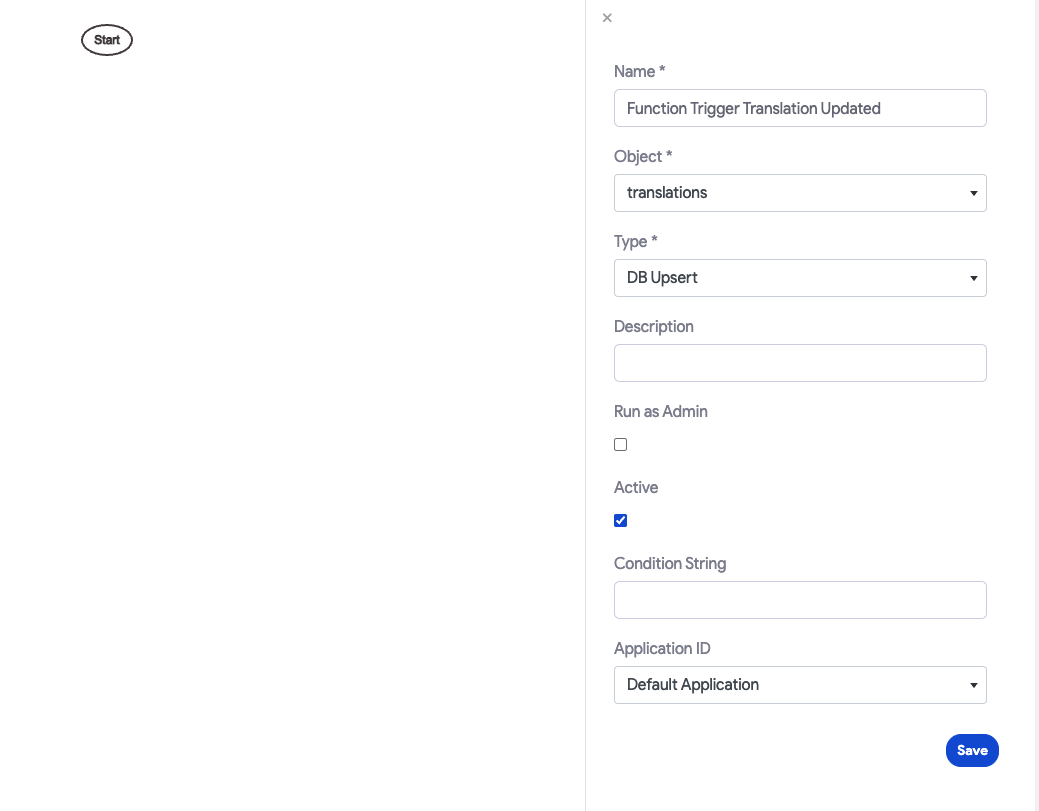Enable the Run as Admin checkbox

(620, 444)
